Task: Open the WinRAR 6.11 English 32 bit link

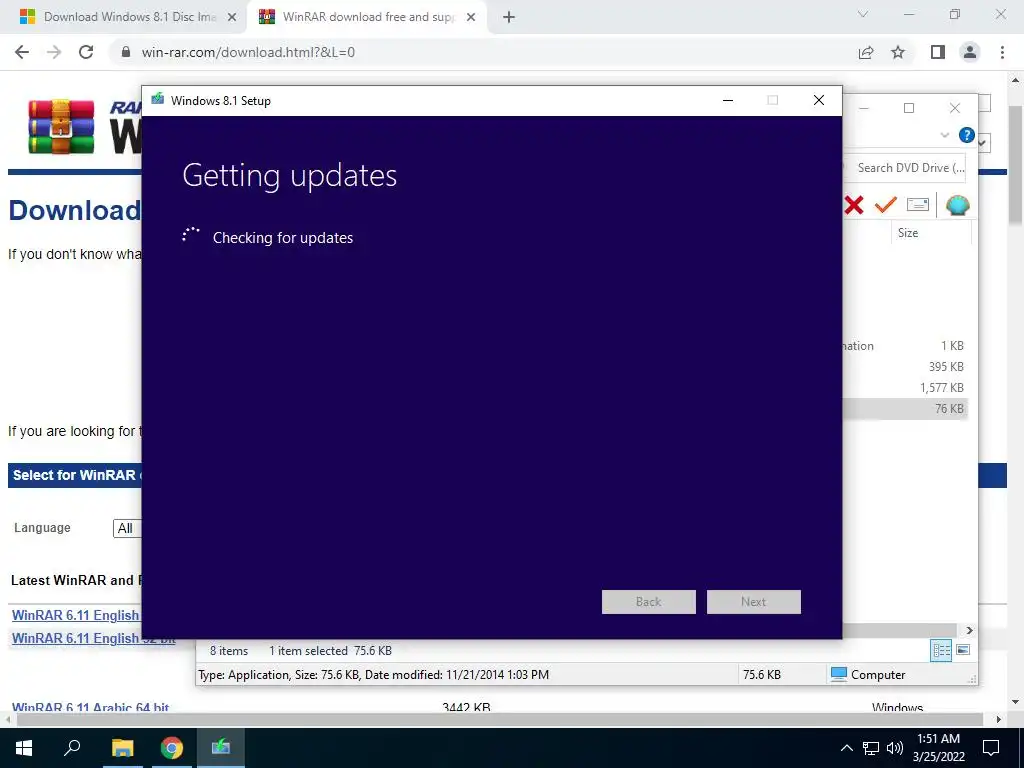Action: point(93,638)
